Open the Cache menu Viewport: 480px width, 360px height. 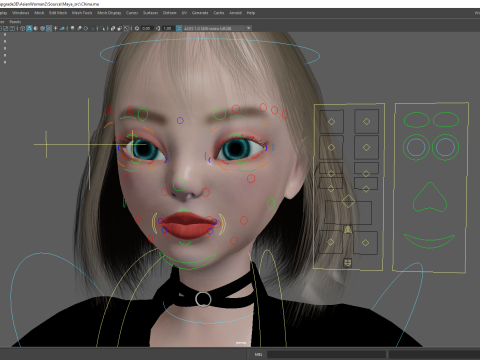(x=219, y=13)
